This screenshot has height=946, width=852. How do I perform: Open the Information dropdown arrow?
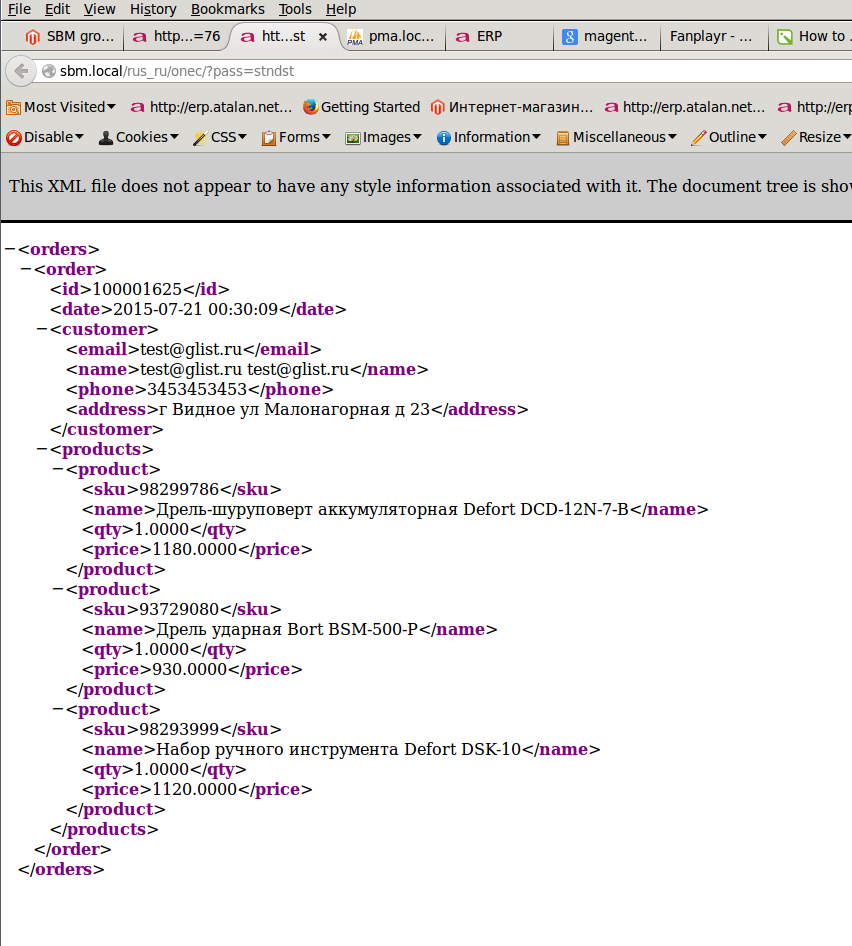click(536, 137)
